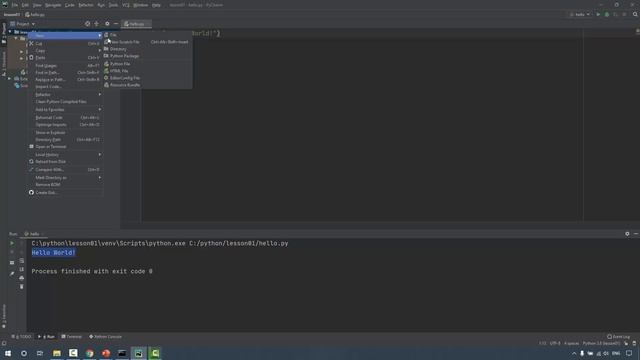
Task: Clear console output with trash icon
Action: coord(22,287)
